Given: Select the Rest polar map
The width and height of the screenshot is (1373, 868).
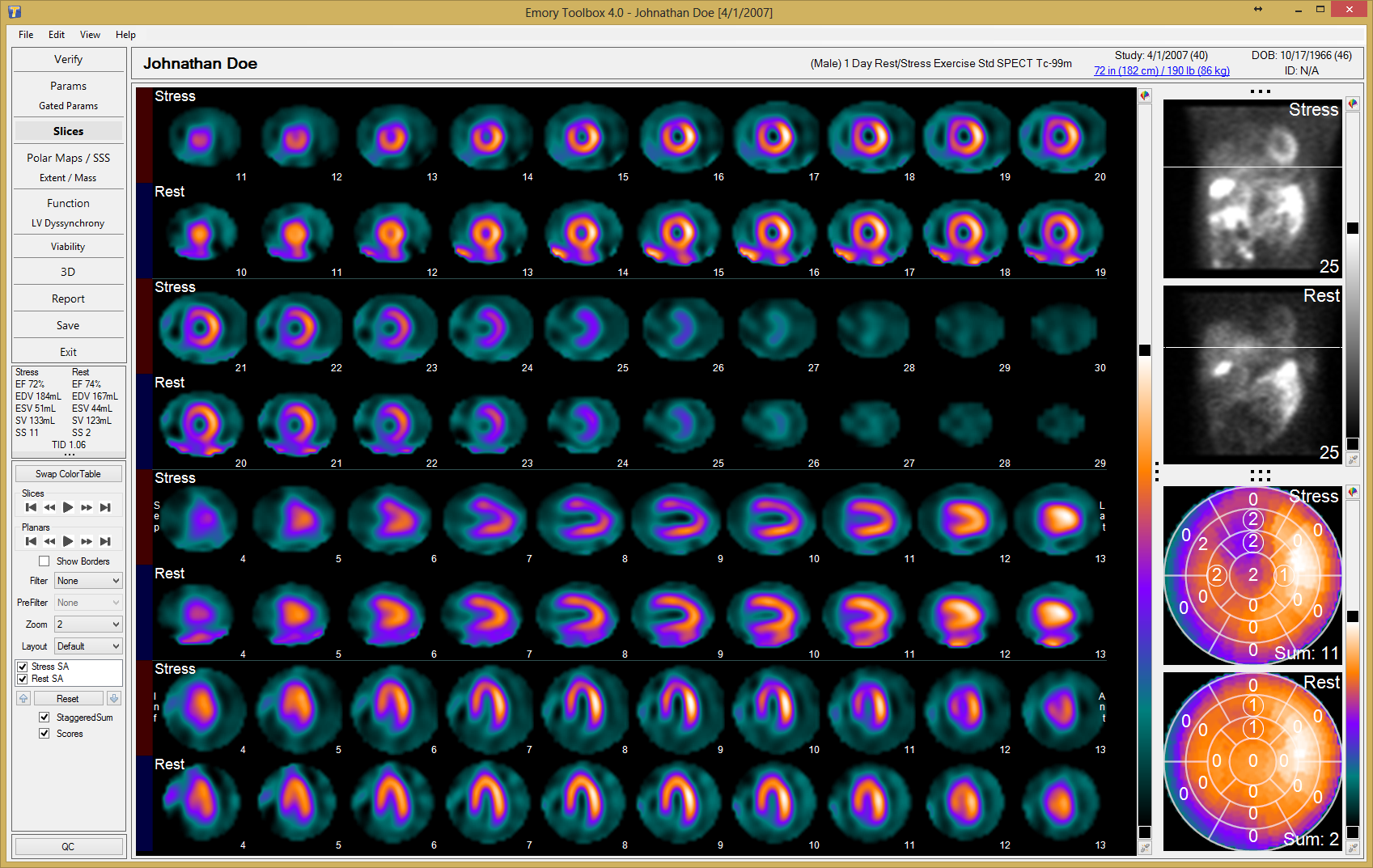Looking at the screenshot, I should click(1252, 761).
